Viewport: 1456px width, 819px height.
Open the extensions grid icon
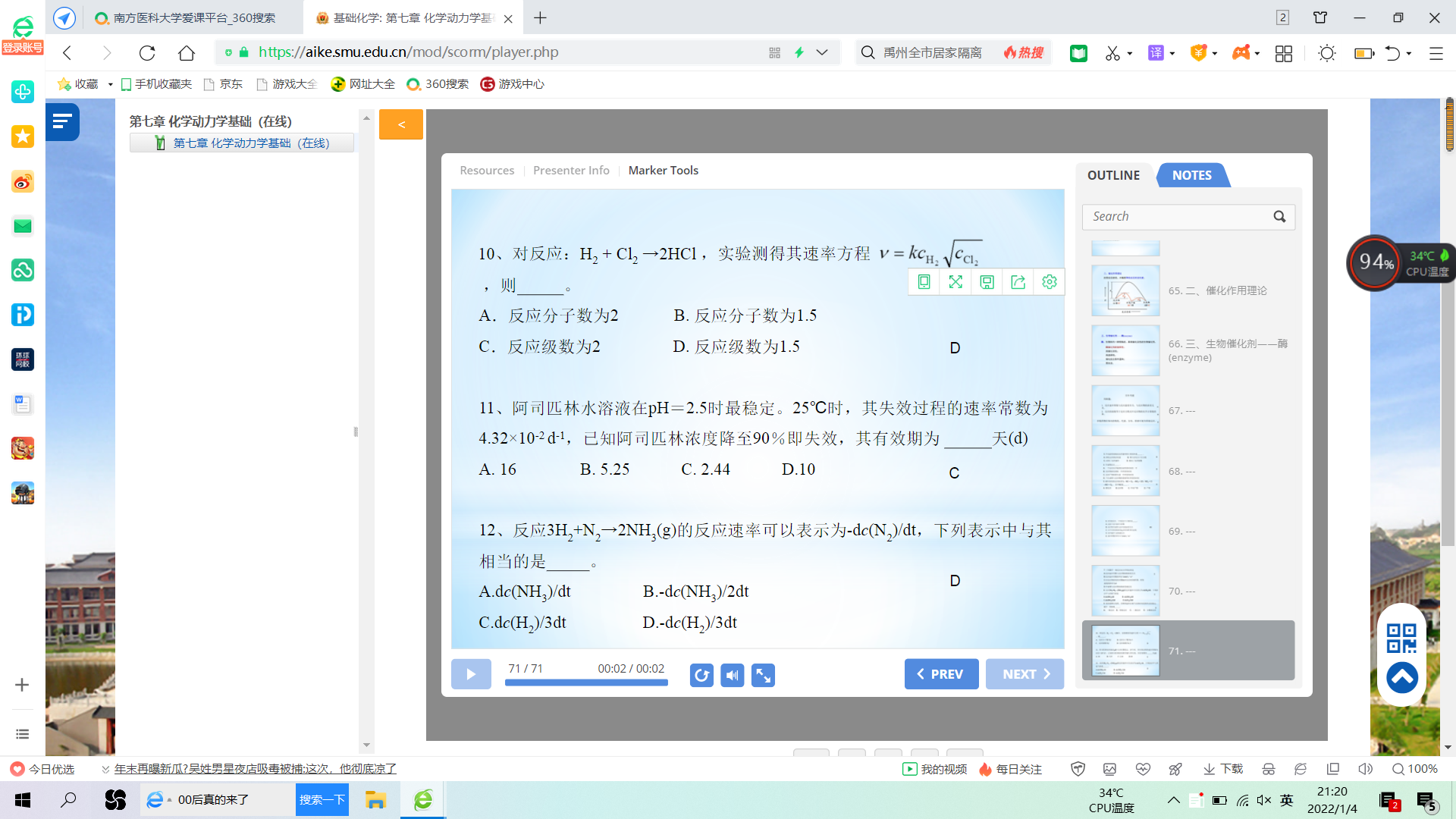1284,53
